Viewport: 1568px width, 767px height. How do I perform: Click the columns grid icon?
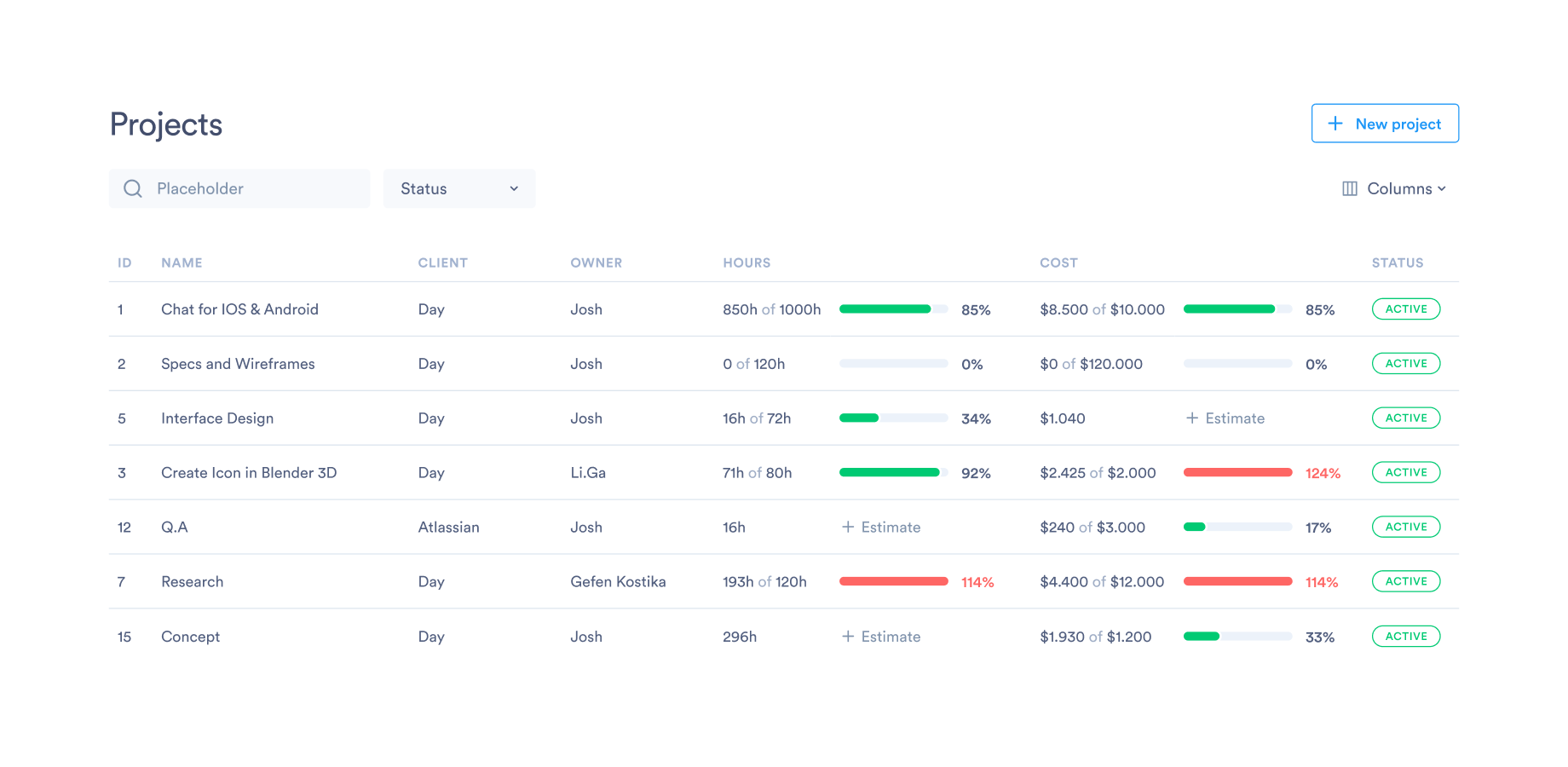[1350, 188]
